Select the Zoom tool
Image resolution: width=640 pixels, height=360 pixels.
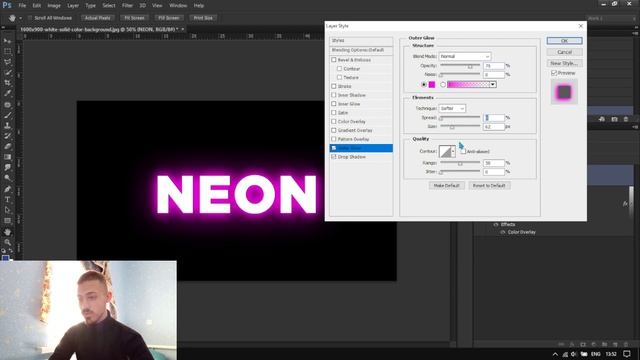point(7,242)
